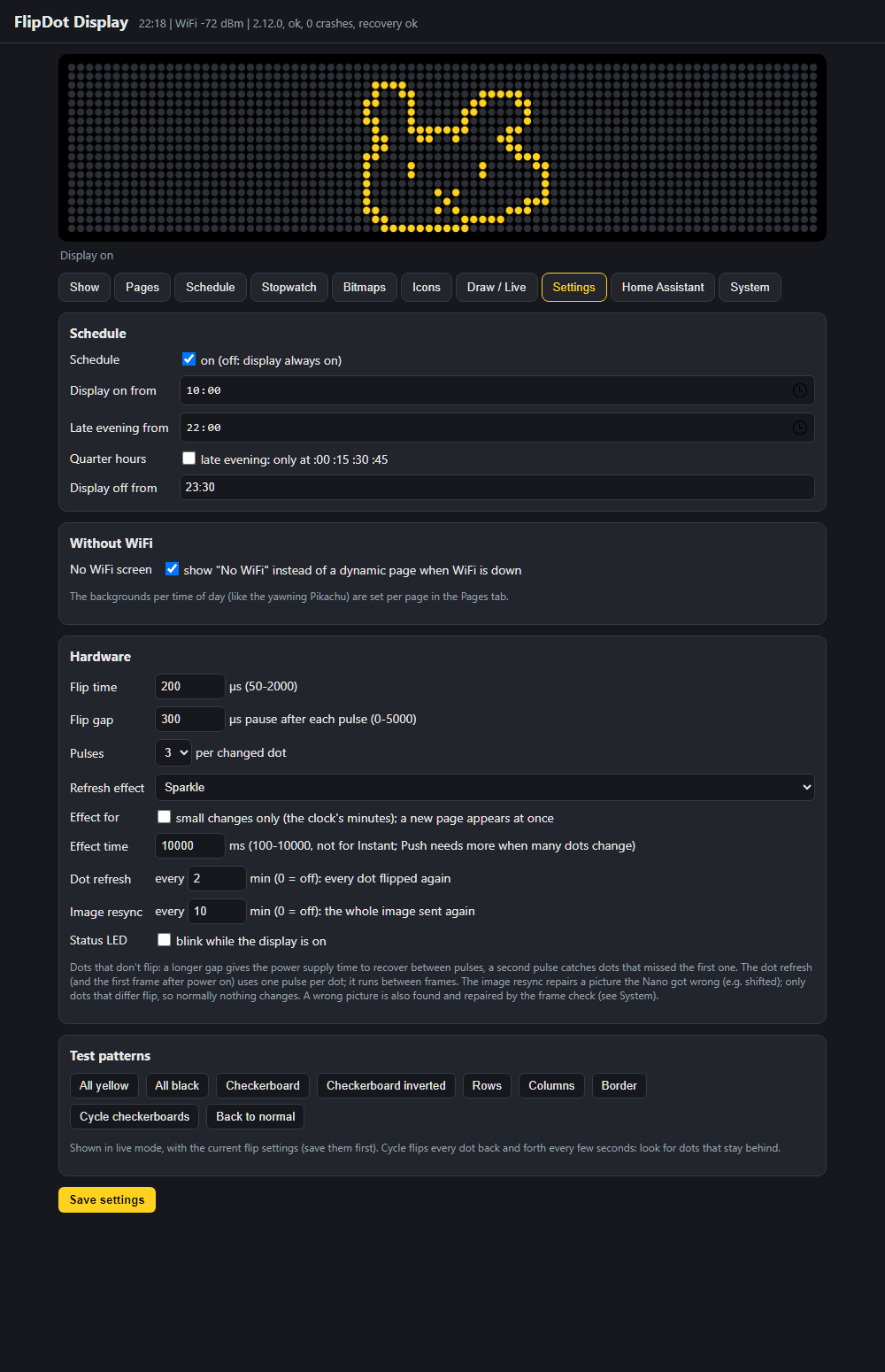This screenshot has width=885, height=1372.
Task: Open the Home Assistant tab
Action: [x=663, y=288]
